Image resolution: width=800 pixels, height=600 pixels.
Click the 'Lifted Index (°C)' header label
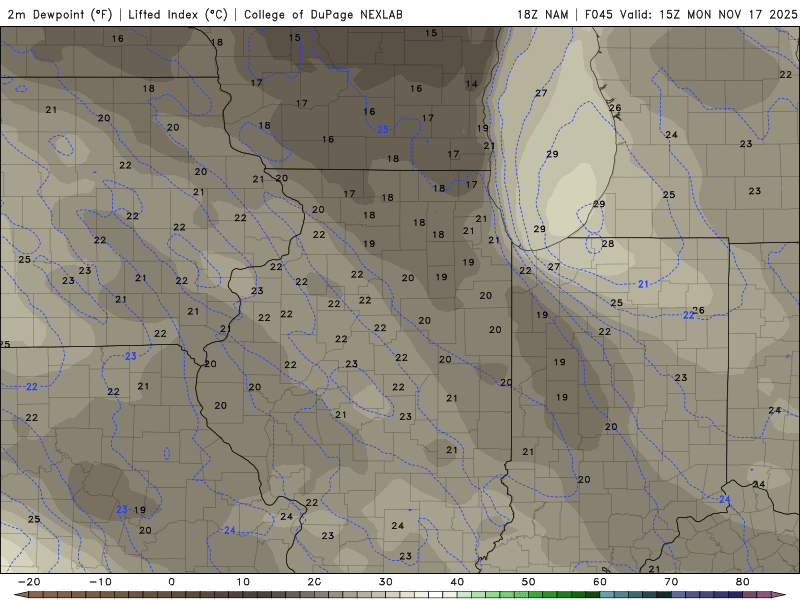tap(178, 14)
